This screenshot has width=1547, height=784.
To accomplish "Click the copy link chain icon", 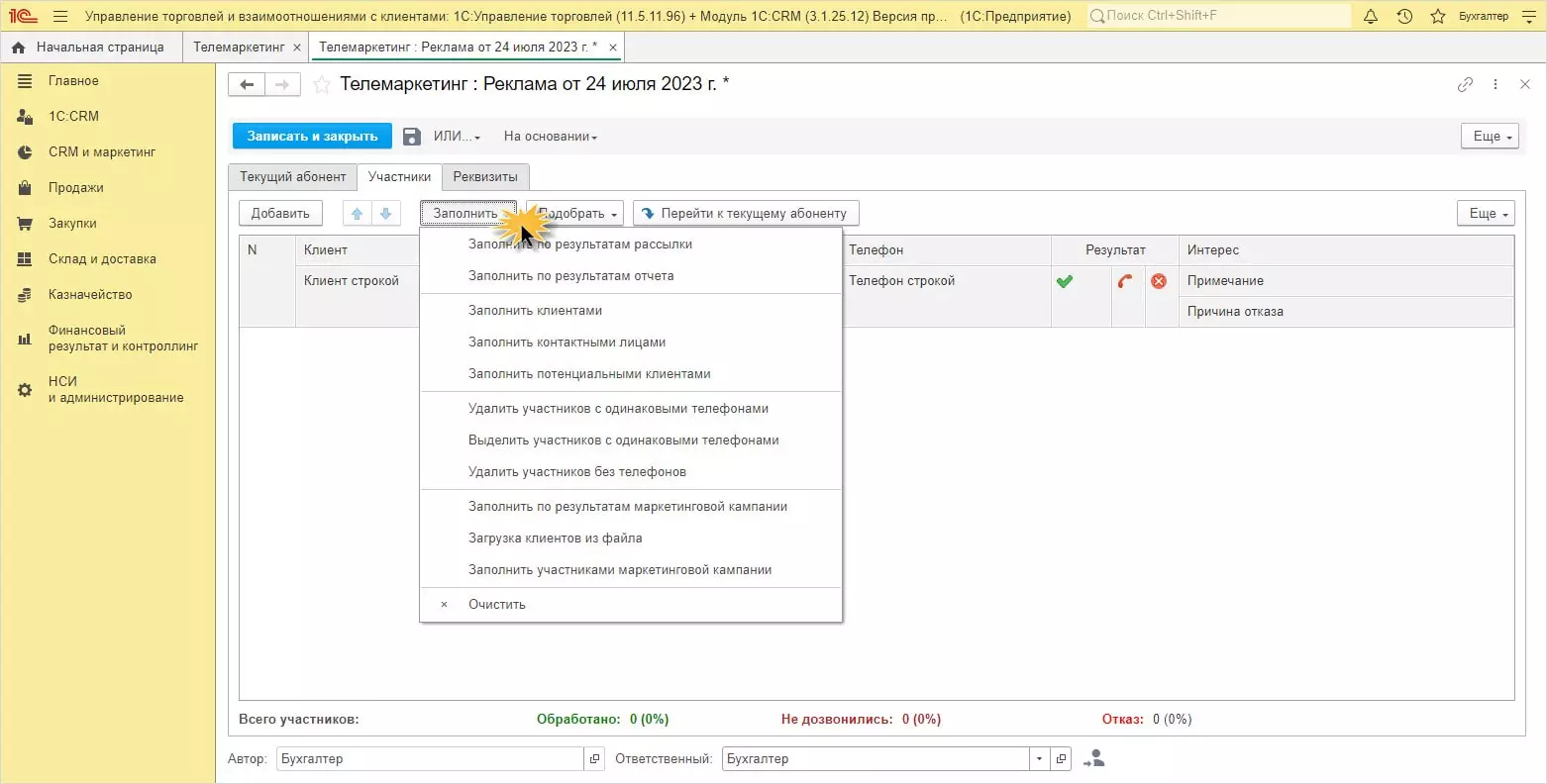I will [x=1465, y=85].
